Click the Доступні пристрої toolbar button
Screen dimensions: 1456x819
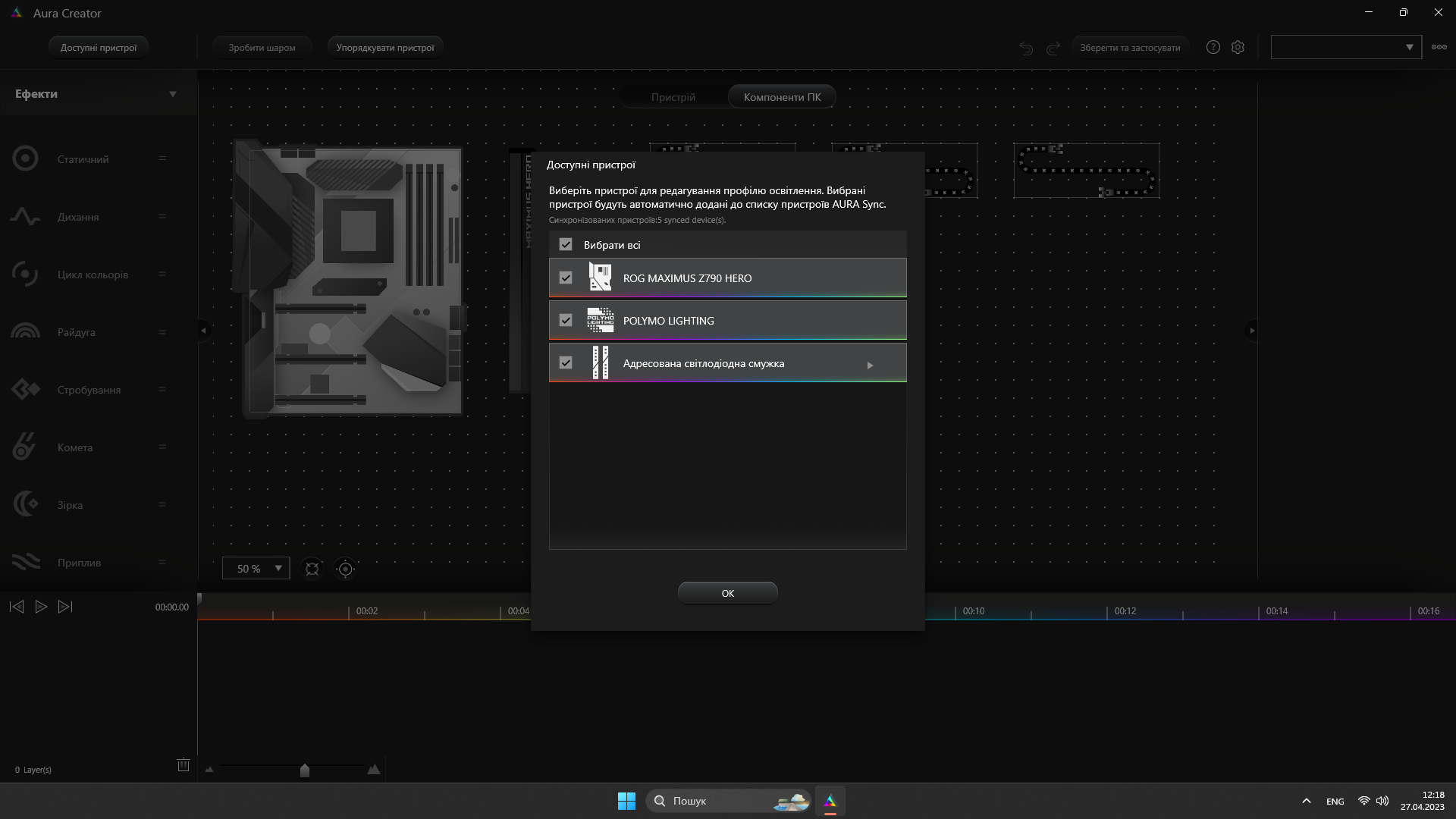click(x=99, y=48)
